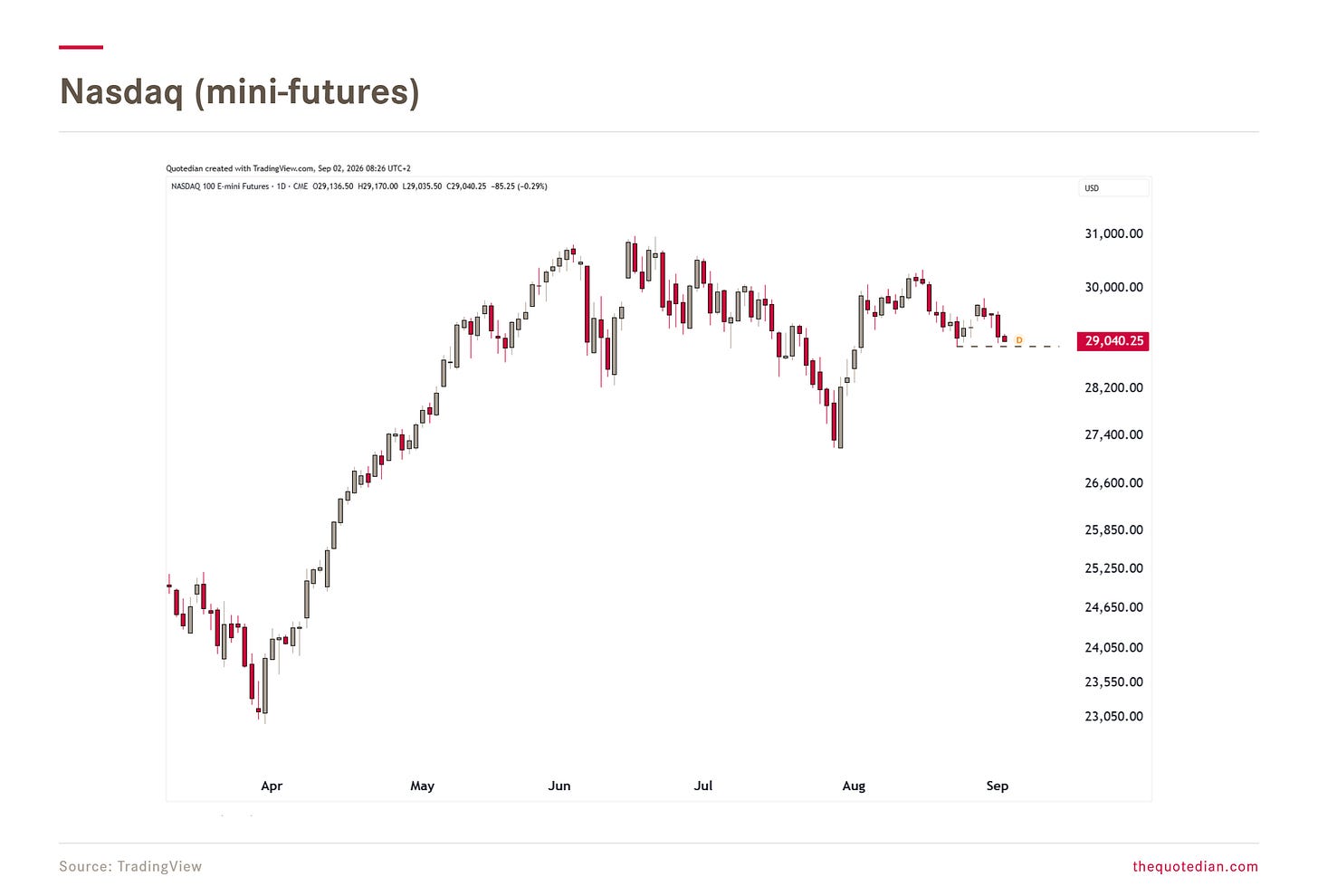Viewport: 1318px width, 896px height.
Task: Click the dashed last-price line
Action: pos(1008,347)
